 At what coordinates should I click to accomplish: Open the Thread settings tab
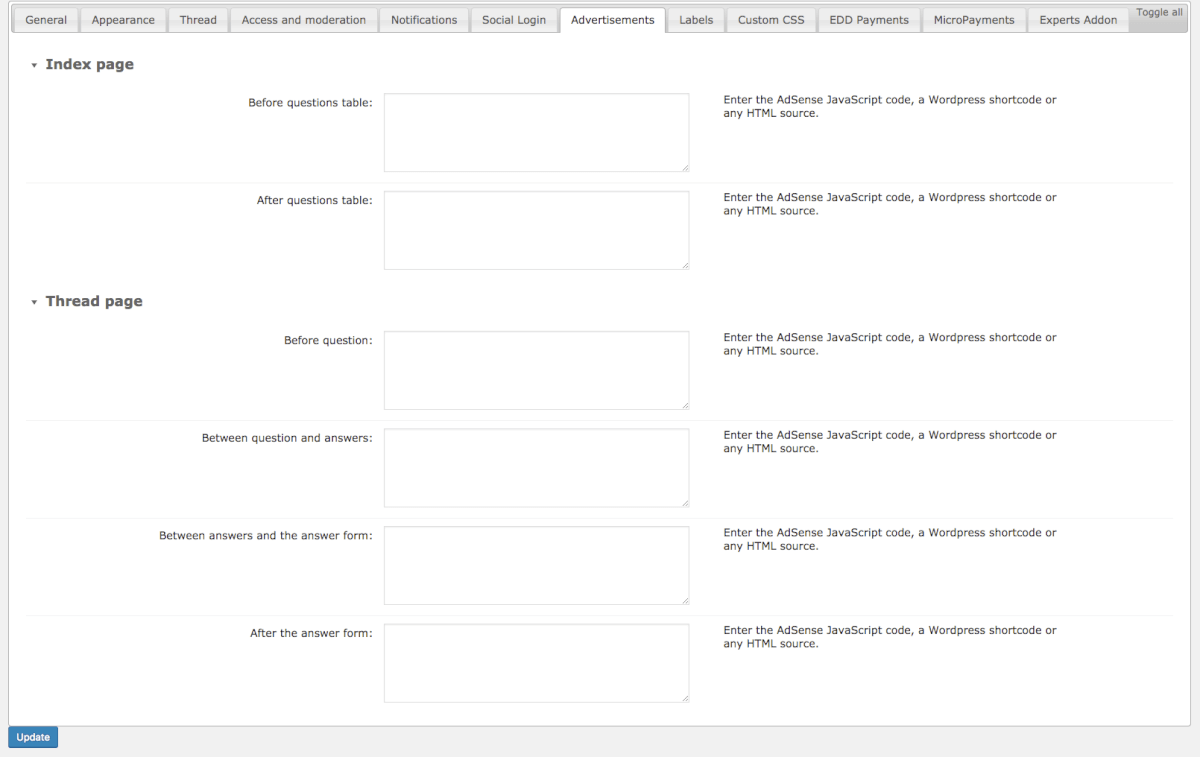198,20
